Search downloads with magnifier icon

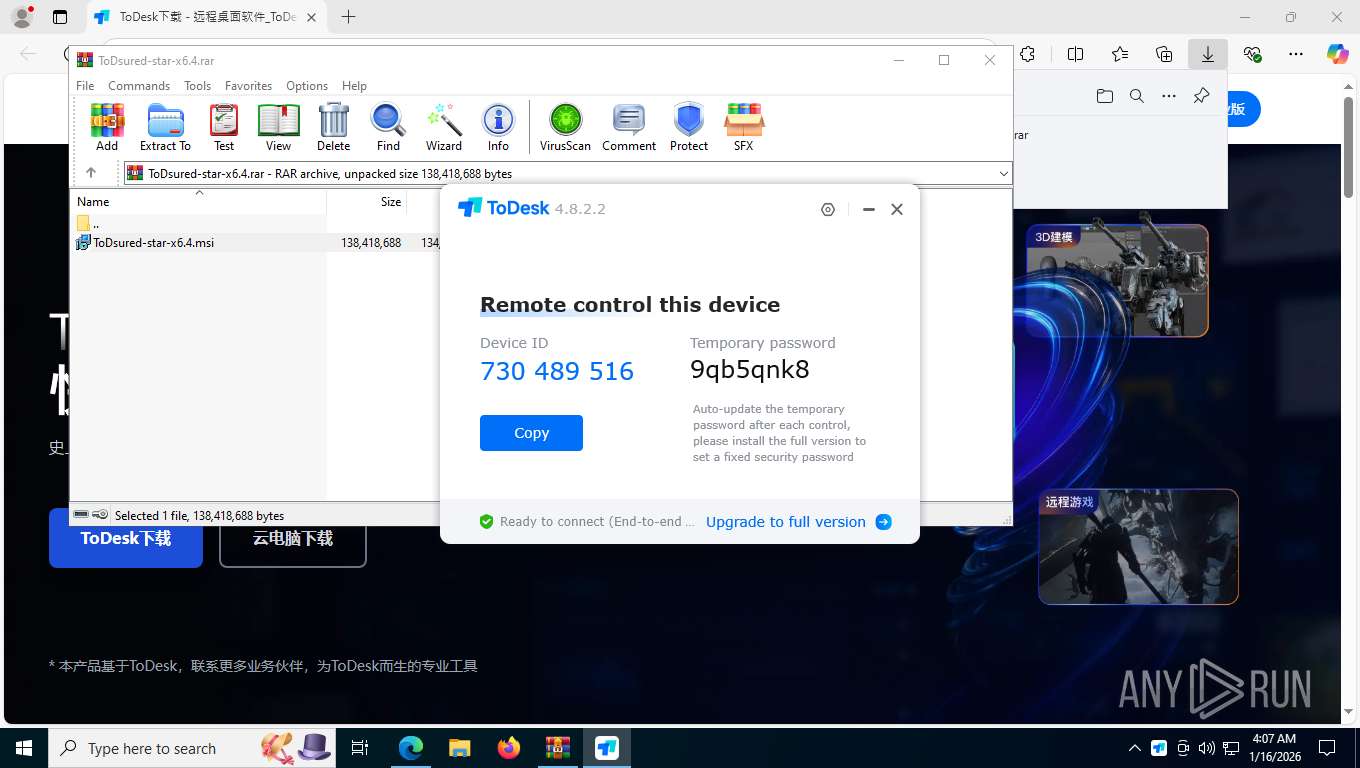click(1137, 96)
